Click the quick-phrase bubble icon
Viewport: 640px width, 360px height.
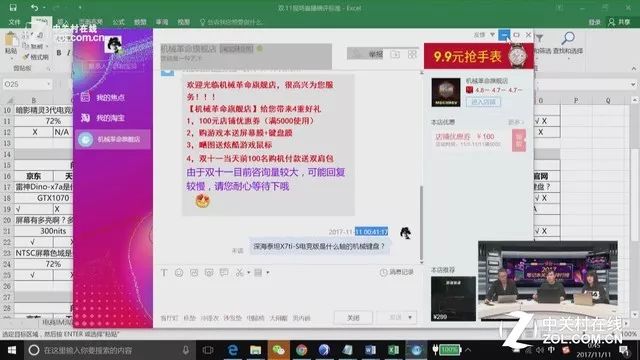[224, 273]
